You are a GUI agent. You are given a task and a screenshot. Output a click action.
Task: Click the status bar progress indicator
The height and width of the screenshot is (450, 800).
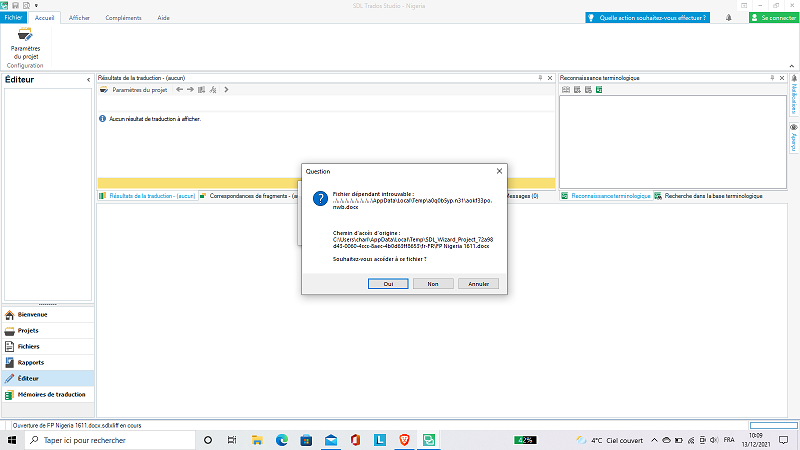tap(773, 426)
